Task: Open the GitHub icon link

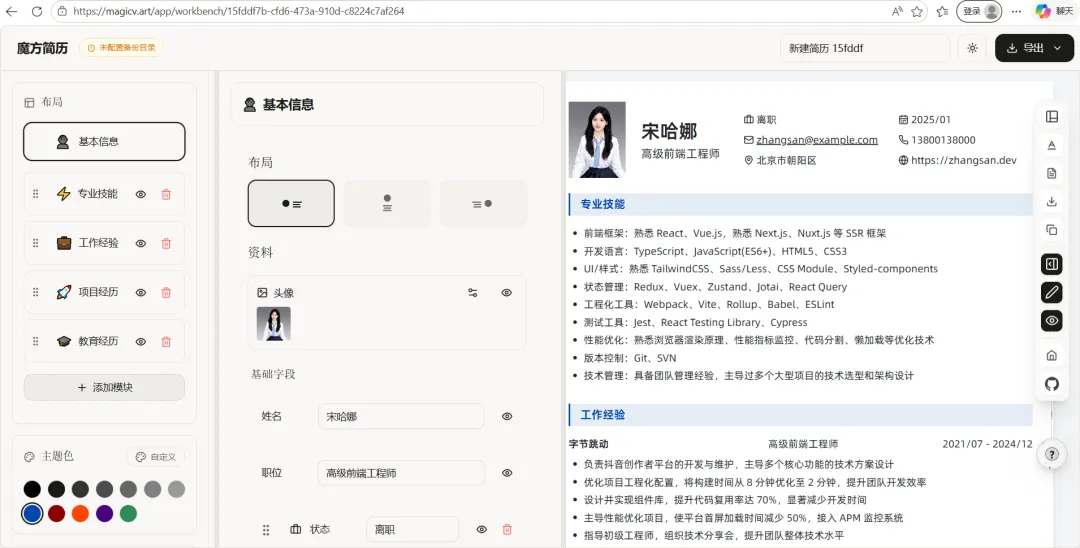Action: [1051, 383]
